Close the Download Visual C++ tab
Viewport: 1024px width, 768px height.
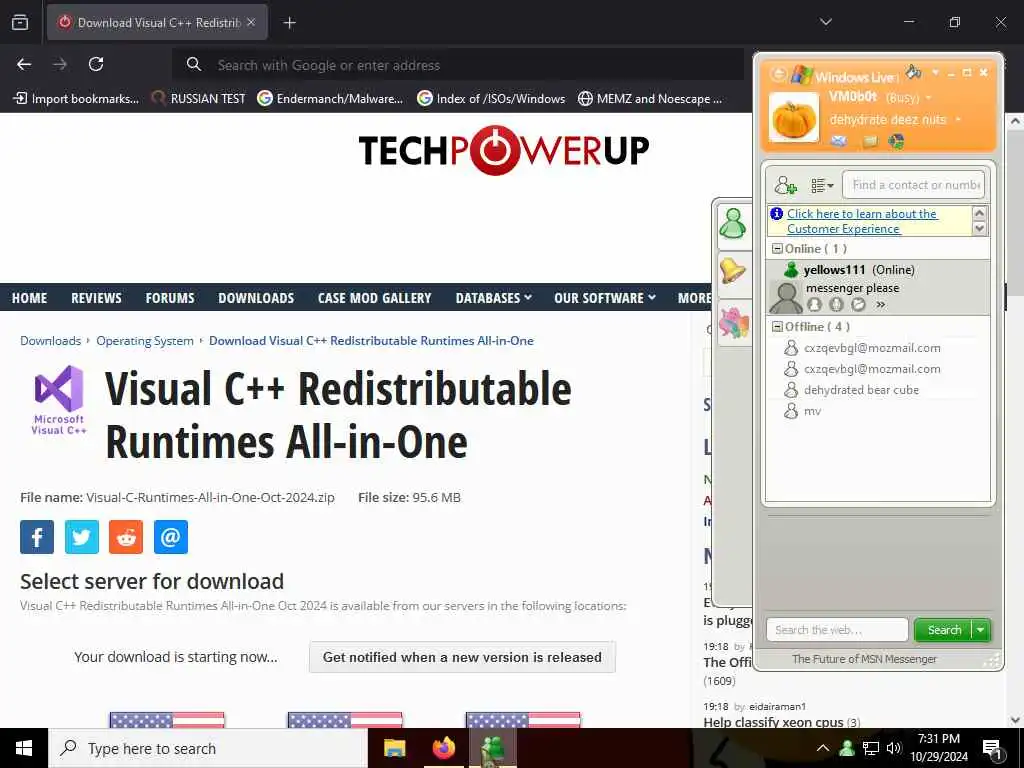coord(251,22)
